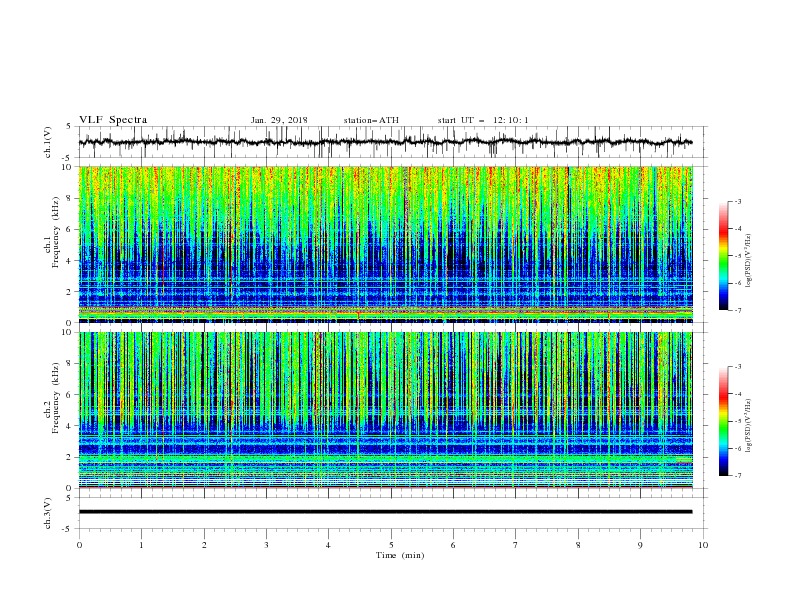
Task: Click the "-7" label on ch.2 color scale
Action: pyautogui.click(x=737, y=476)
